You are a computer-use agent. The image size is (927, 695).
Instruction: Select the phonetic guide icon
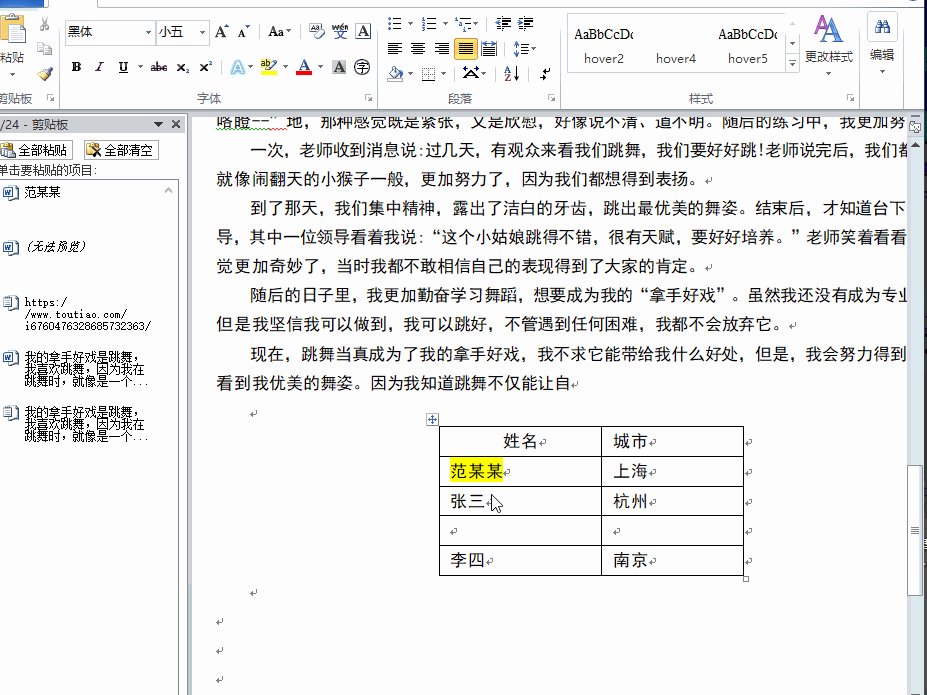[341, 30]
